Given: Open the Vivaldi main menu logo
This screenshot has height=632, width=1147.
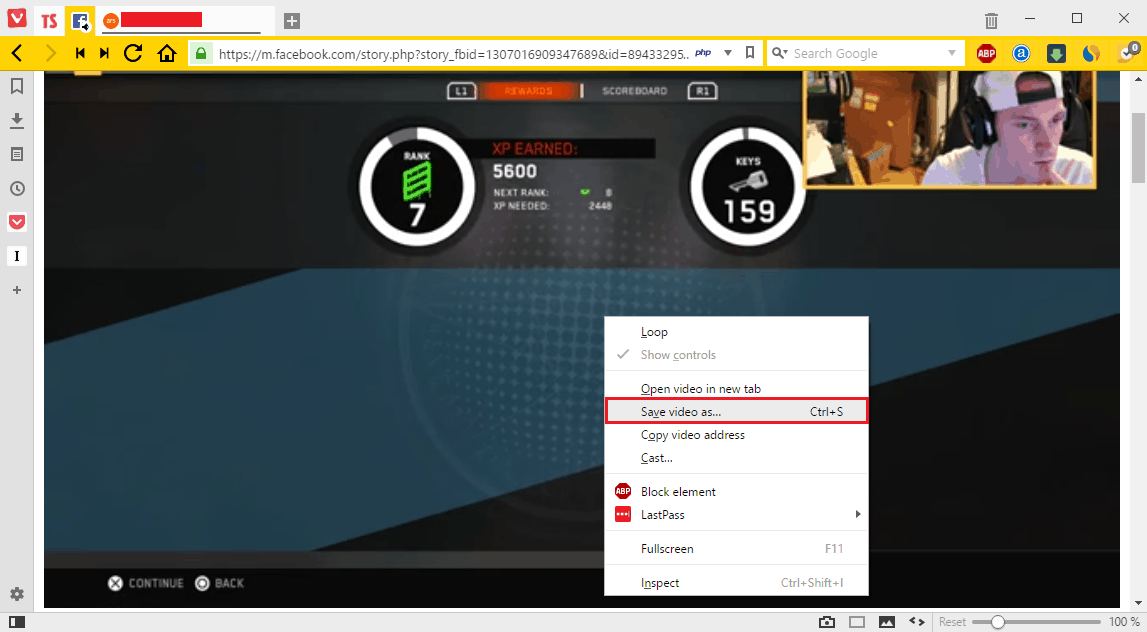Looking at the screenshot, I should pyautogui.click(x=17, y=18).
